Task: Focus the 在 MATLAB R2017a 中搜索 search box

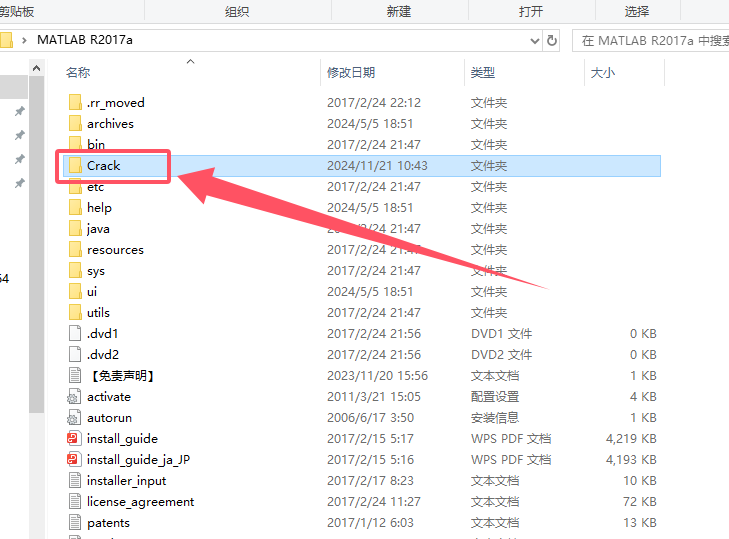Action: (651, 40)
